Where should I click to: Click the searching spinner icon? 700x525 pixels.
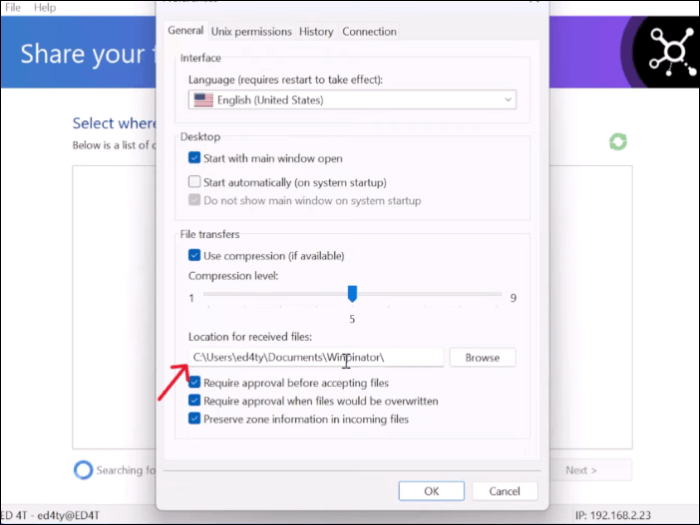pos(83,470)
